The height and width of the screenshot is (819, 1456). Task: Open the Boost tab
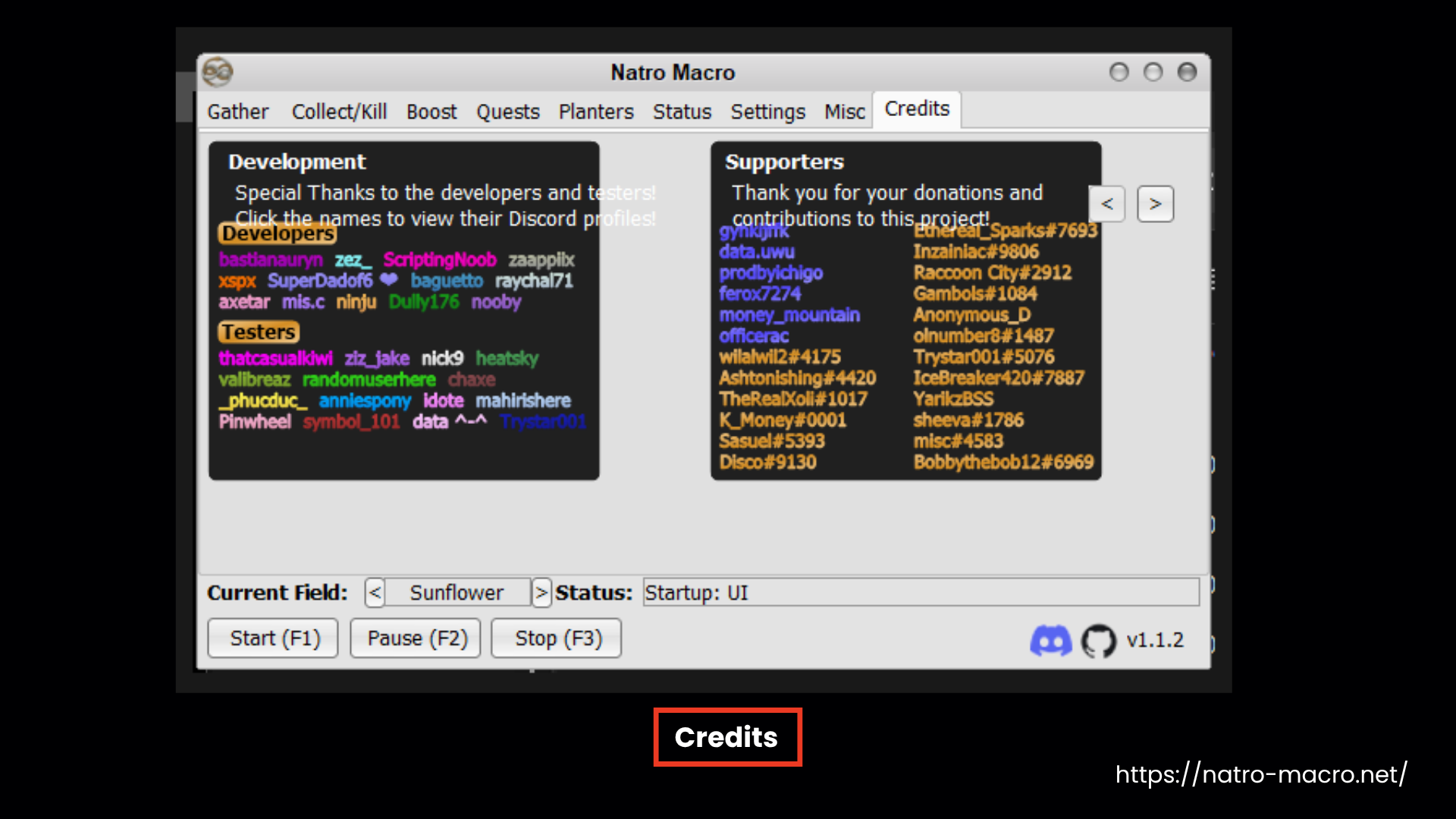coord(431,111)
